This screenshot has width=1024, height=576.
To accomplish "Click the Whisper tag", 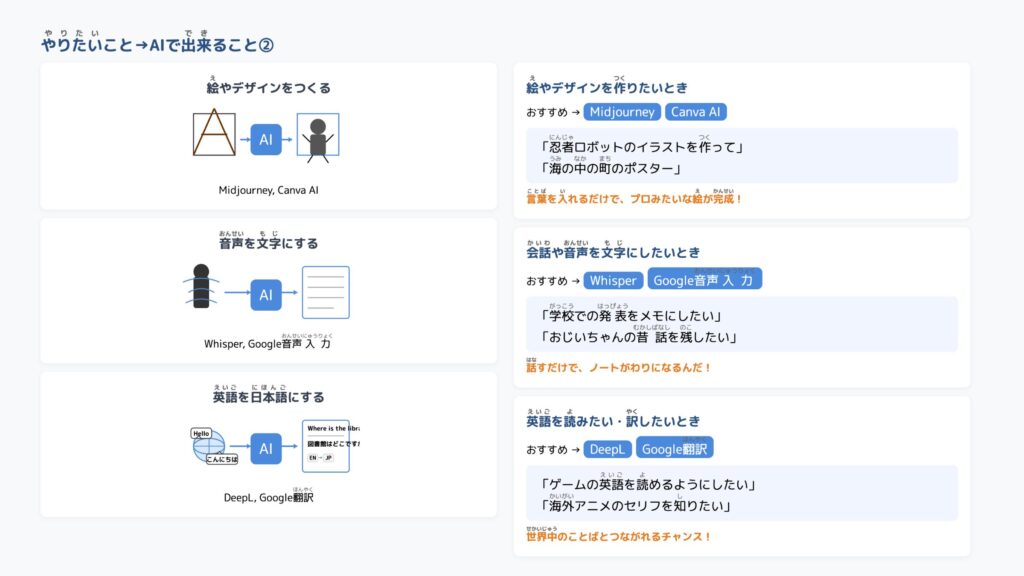I will 613,280.
